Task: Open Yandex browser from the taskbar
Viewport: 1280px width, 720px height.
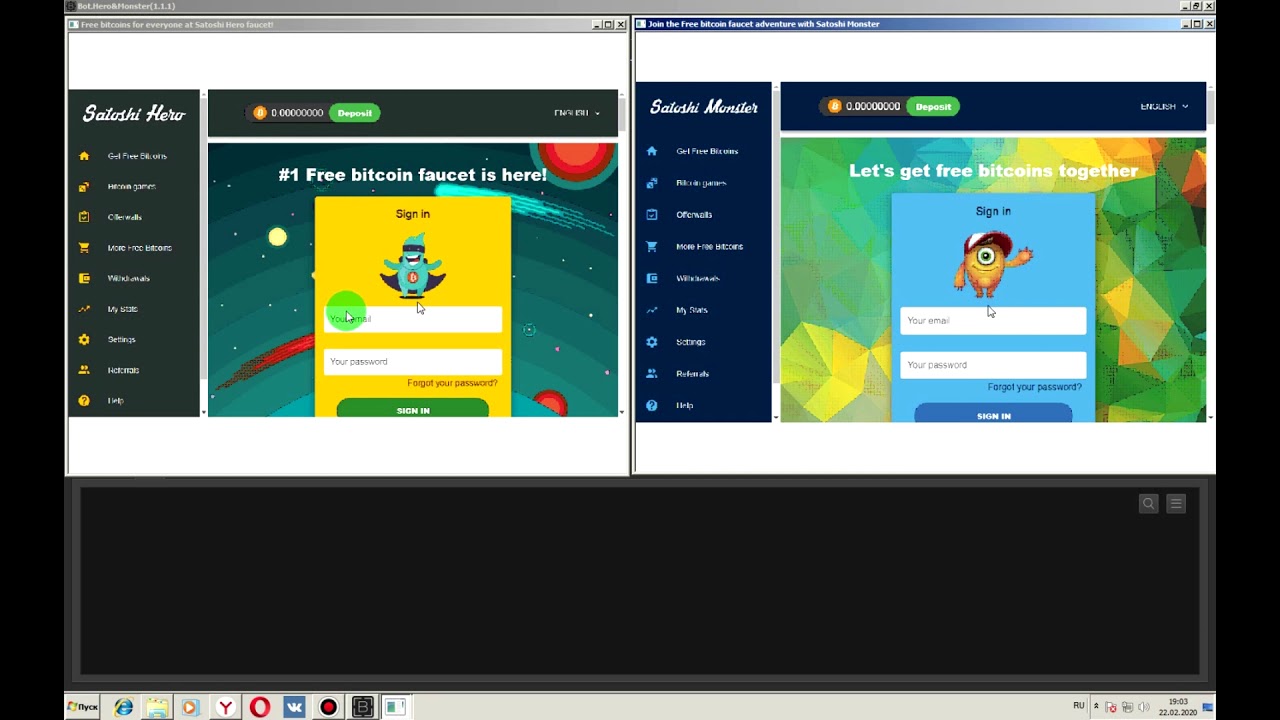Action: tap(226, 707)
